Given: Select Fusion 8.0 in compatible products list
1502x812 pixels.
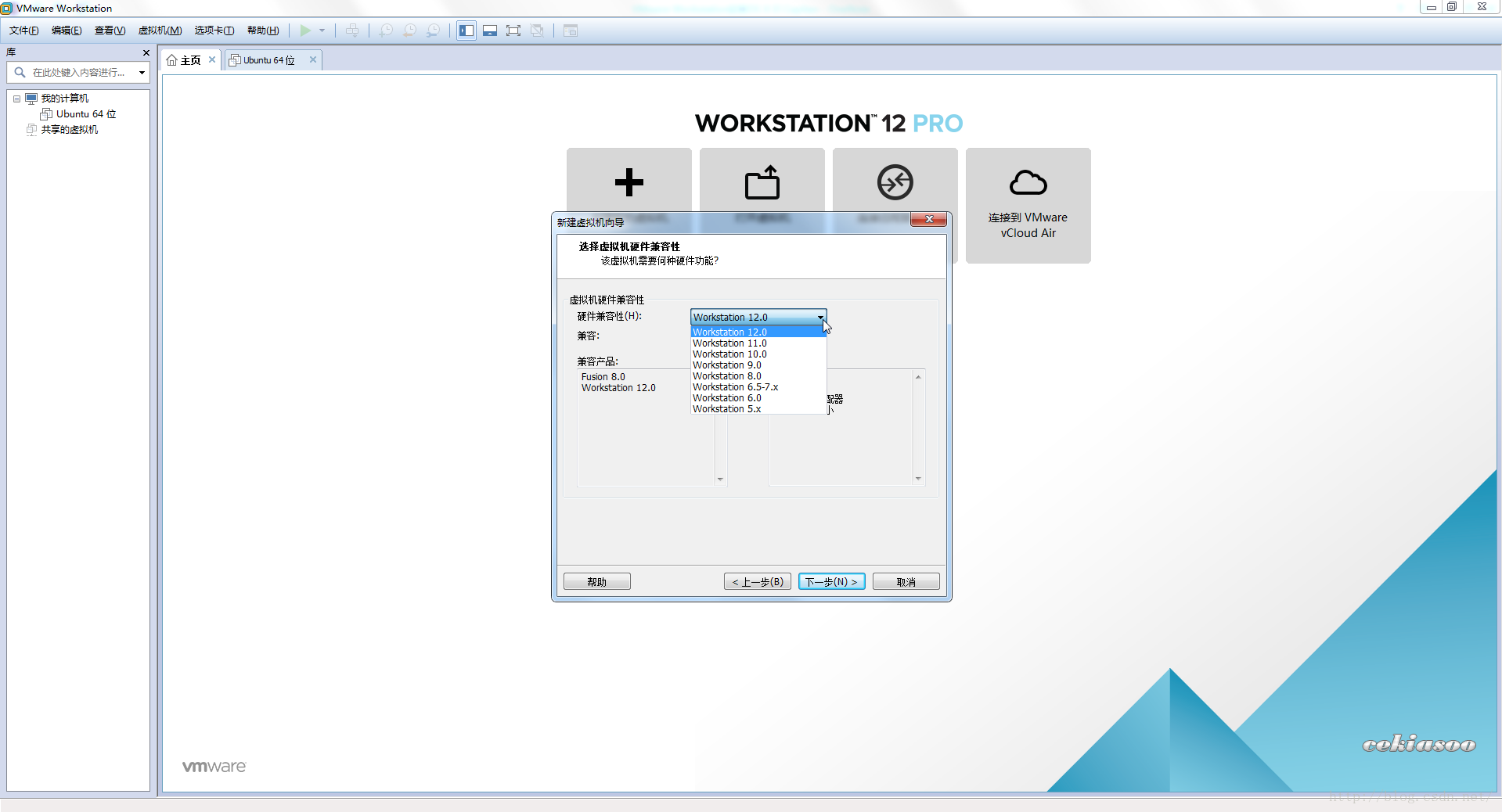Looking at the screenshot, I should [603, 377].
